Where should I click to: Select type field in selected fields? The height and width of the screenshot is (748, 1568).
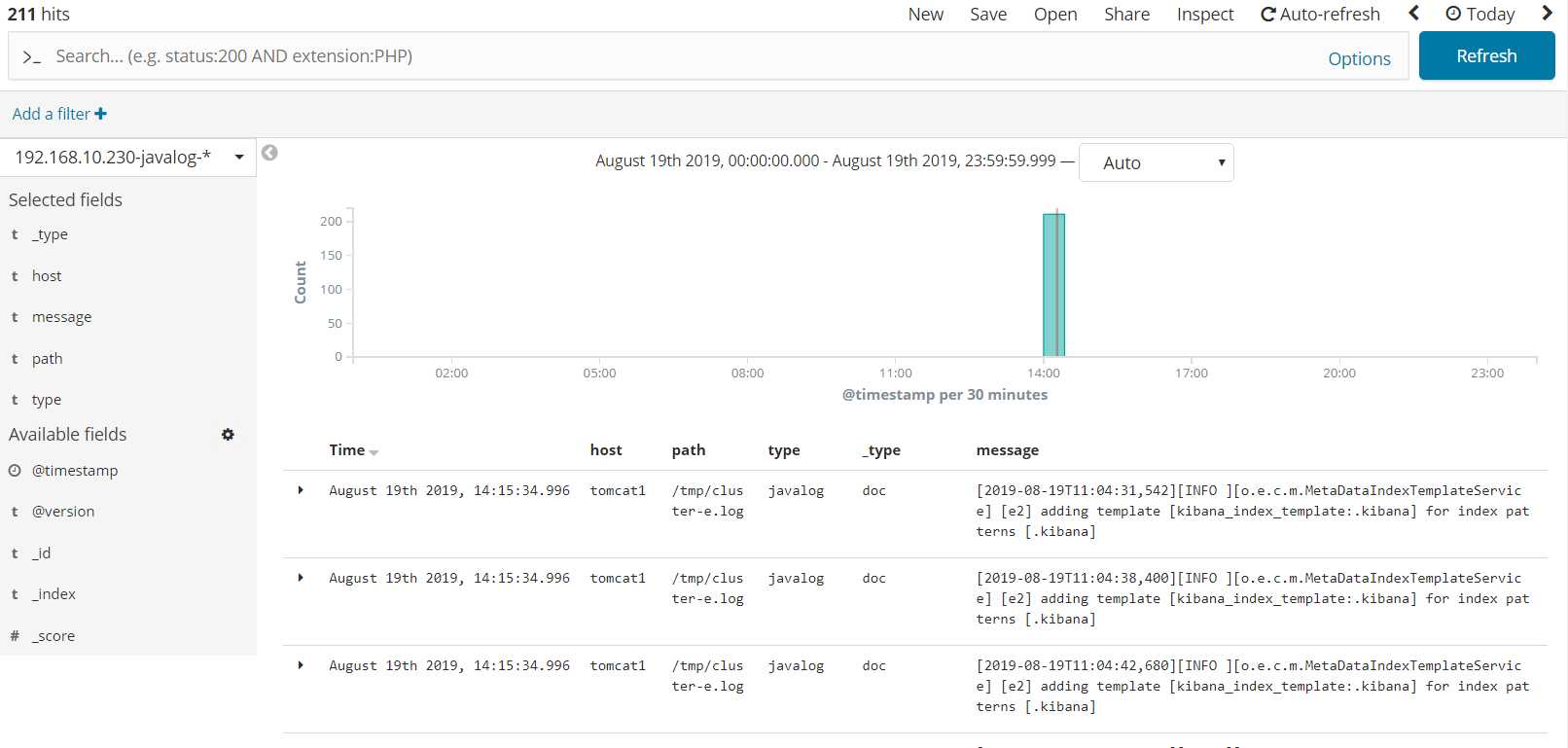(47, 400)
